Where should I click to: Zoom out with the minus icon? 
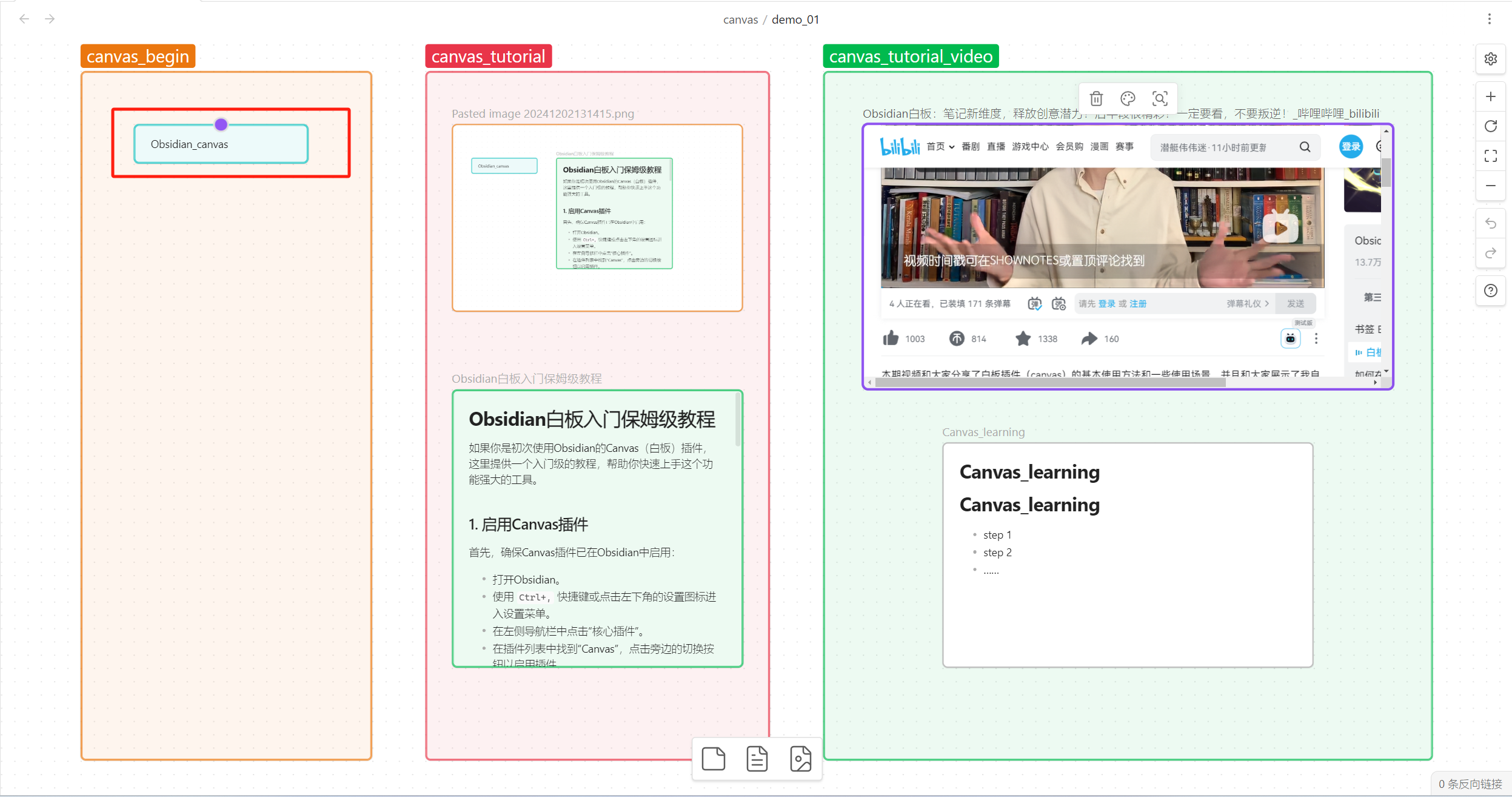[1490, 186]
